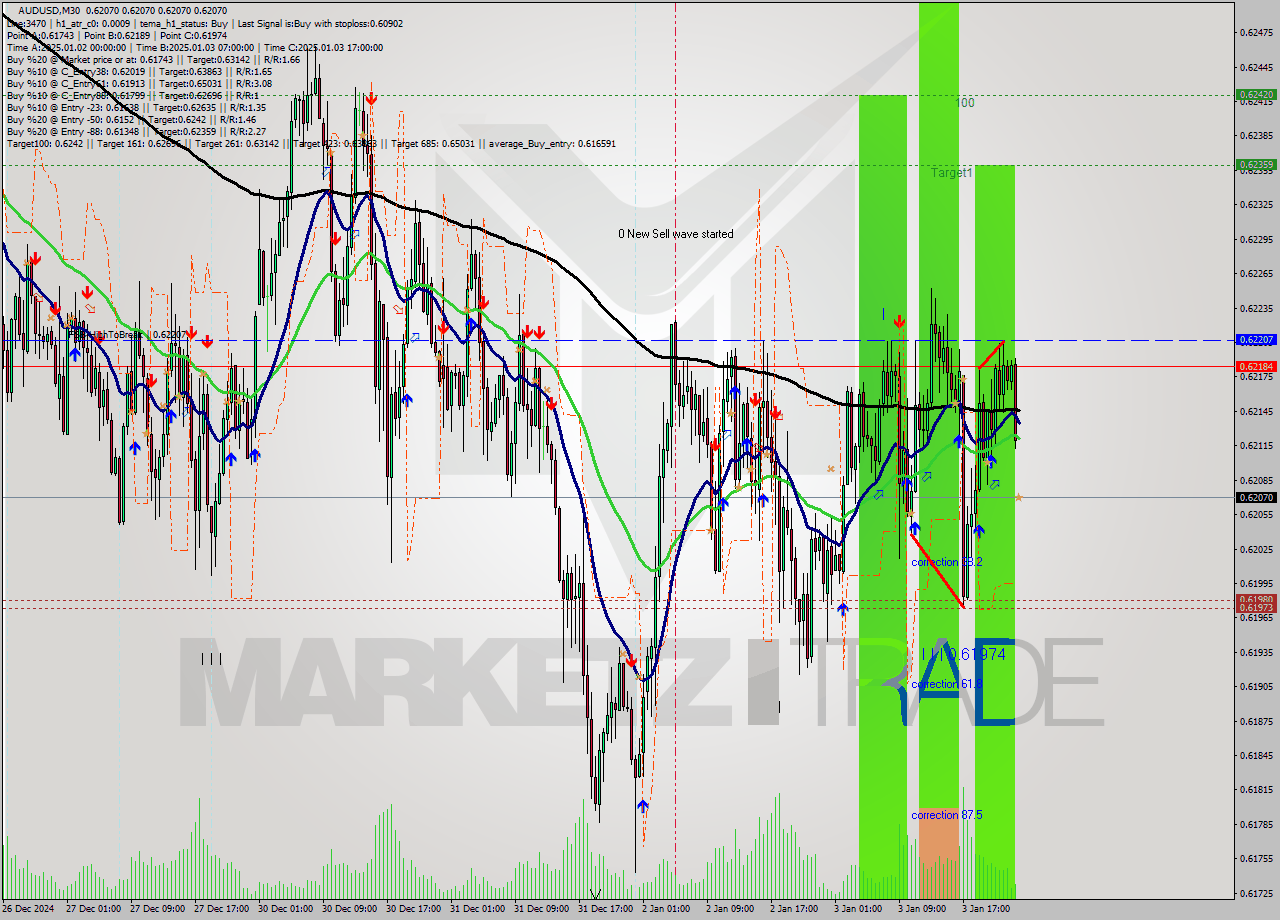Screen dimensions: 1280x920
Task: Select the C_Entry61 line with R/R:3.08
Action: 139,83
